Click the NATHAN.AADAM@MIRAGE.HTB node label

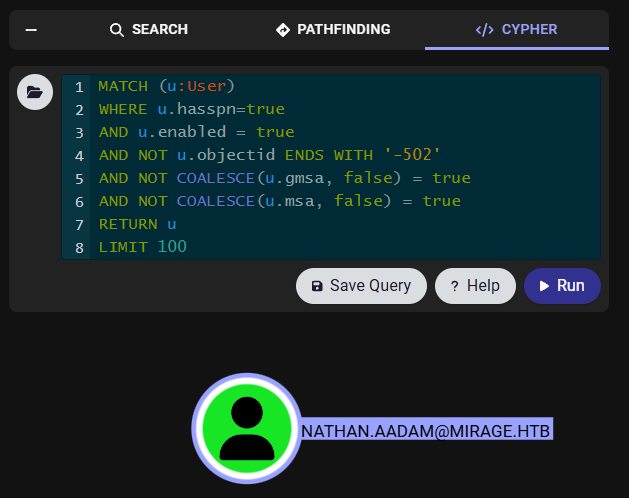[426, 430]
